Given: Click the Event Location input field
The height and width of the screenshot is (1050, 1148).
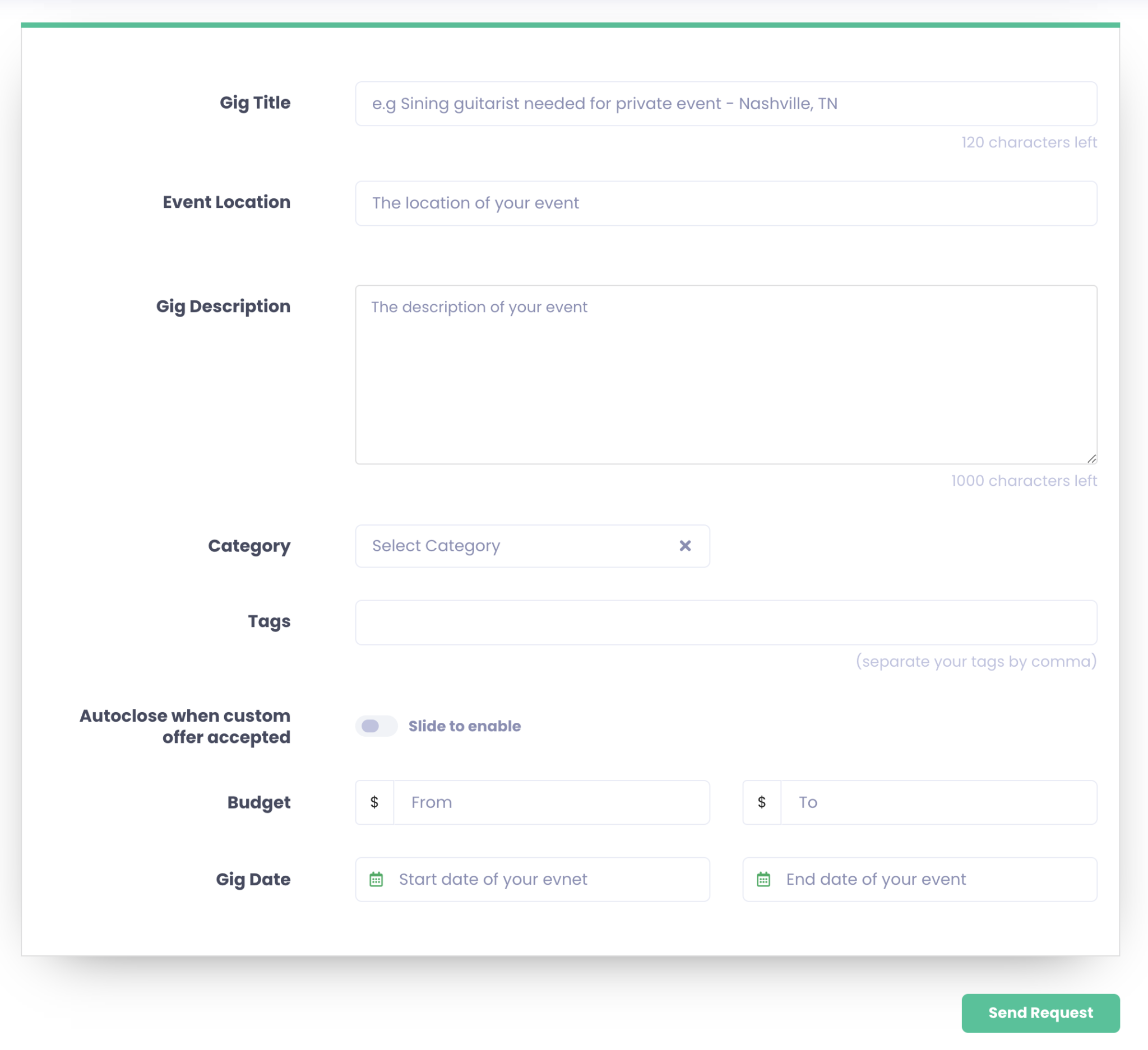Looking at the screenshot, I should [726, 203].
